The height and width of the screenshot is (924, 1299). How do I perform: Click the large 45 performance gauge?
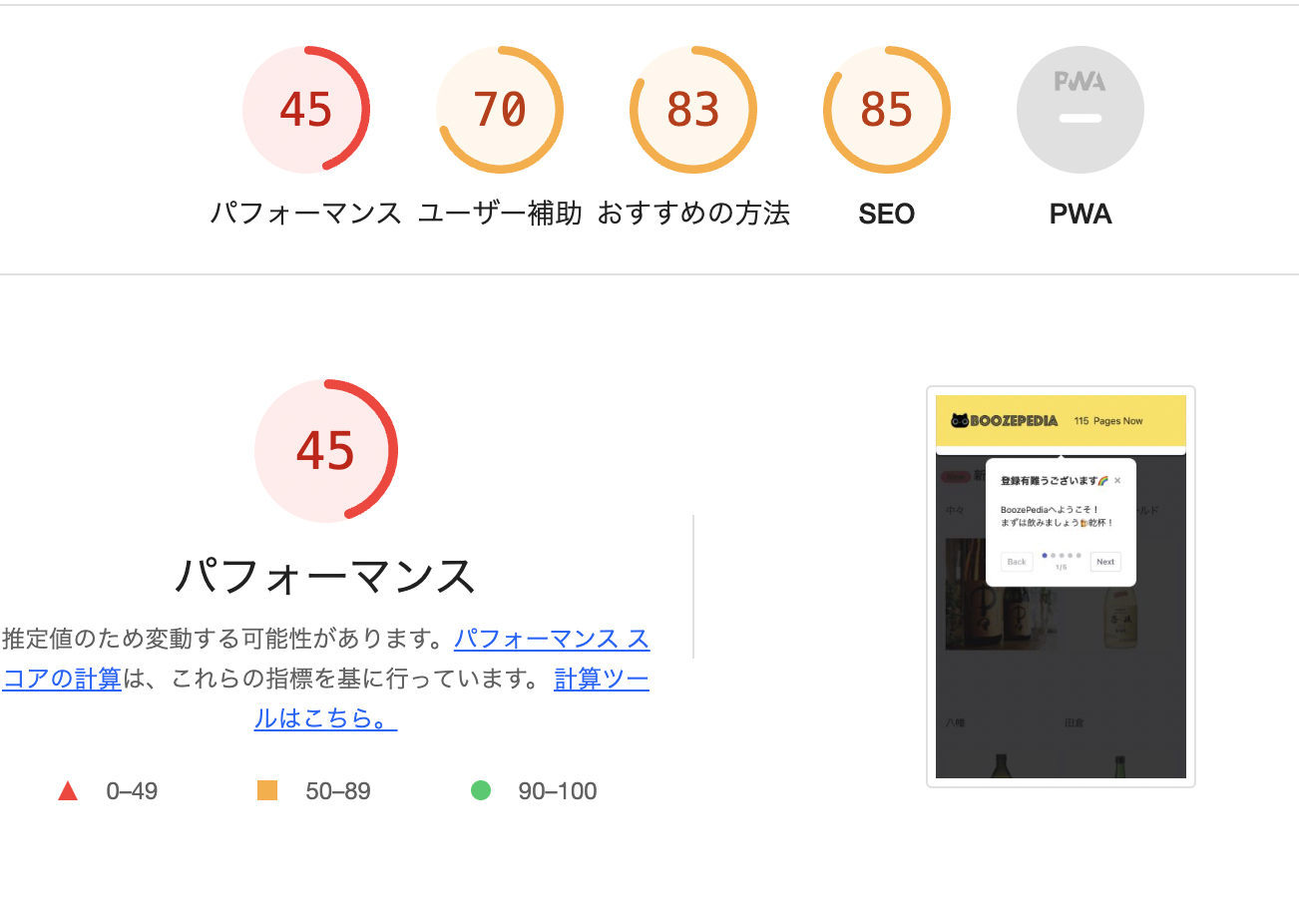(326, 451)
